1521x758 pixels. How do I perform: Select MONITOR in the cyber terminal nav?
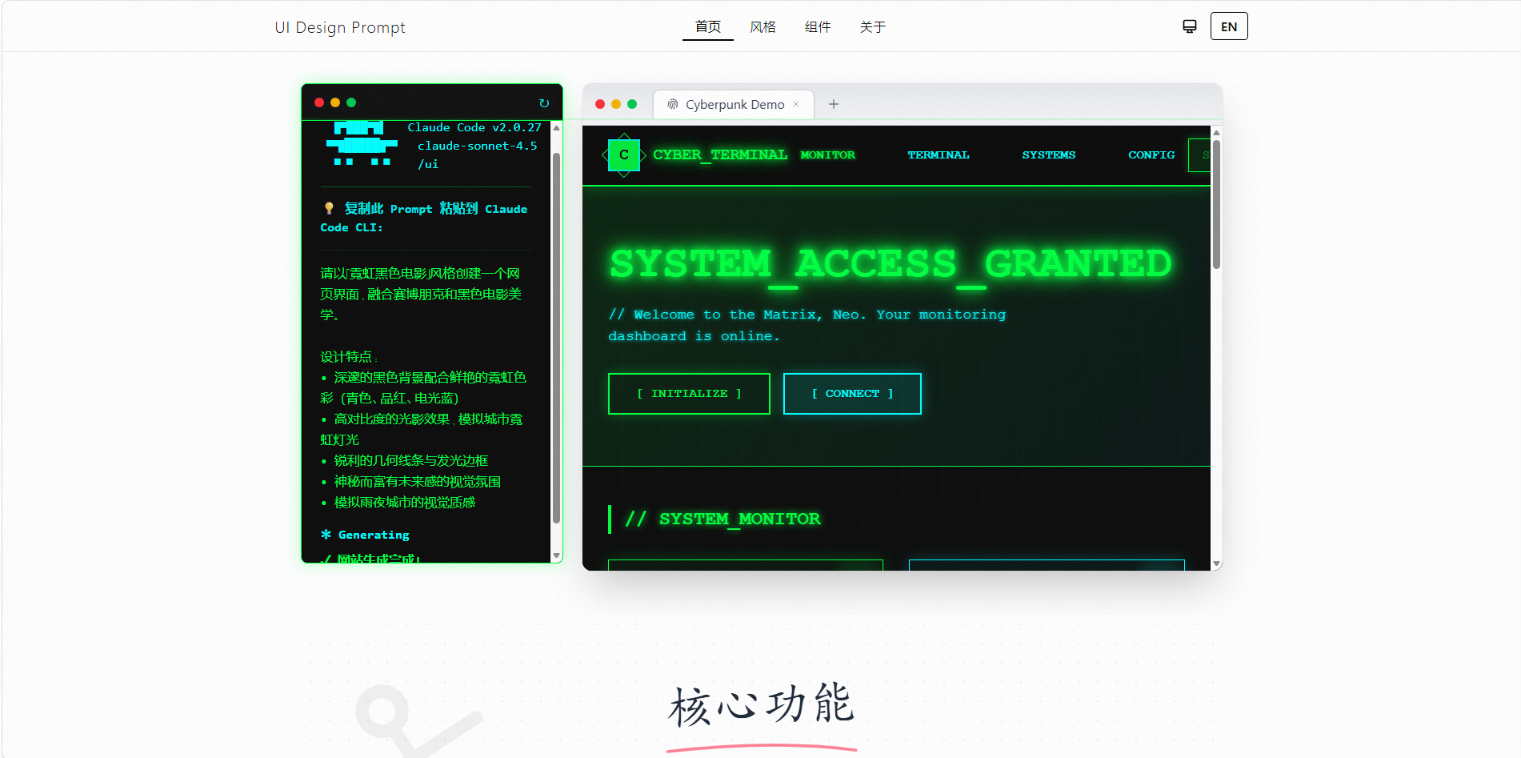point(828,155)
